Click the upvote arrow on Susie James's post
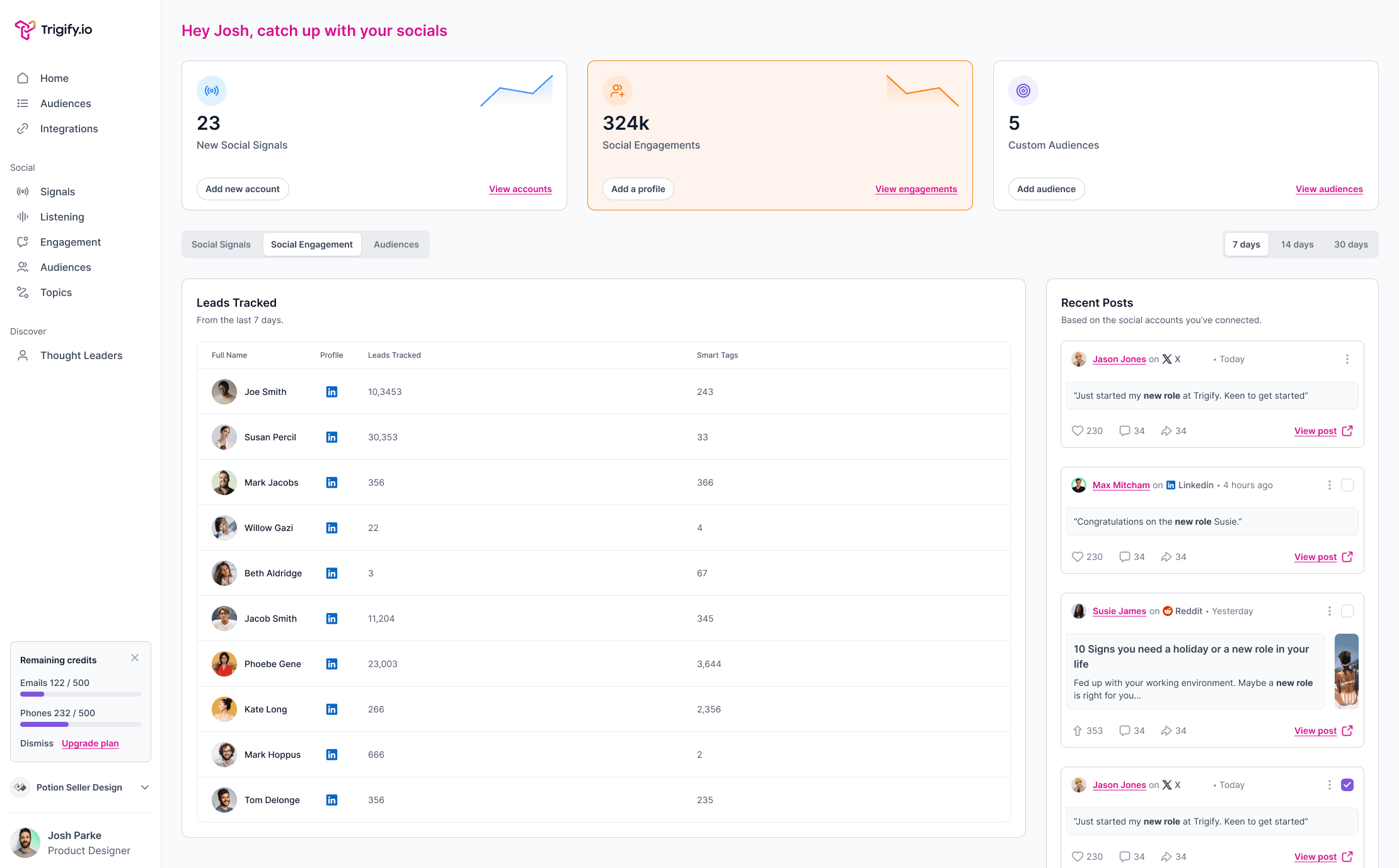 pyautogui.click(x=1078, y=731)
